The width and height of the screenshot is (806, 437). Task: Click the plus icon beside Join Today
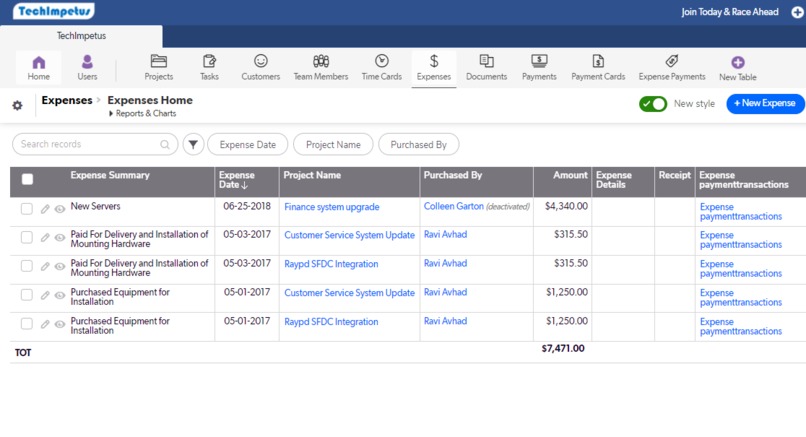click(797, 12)
